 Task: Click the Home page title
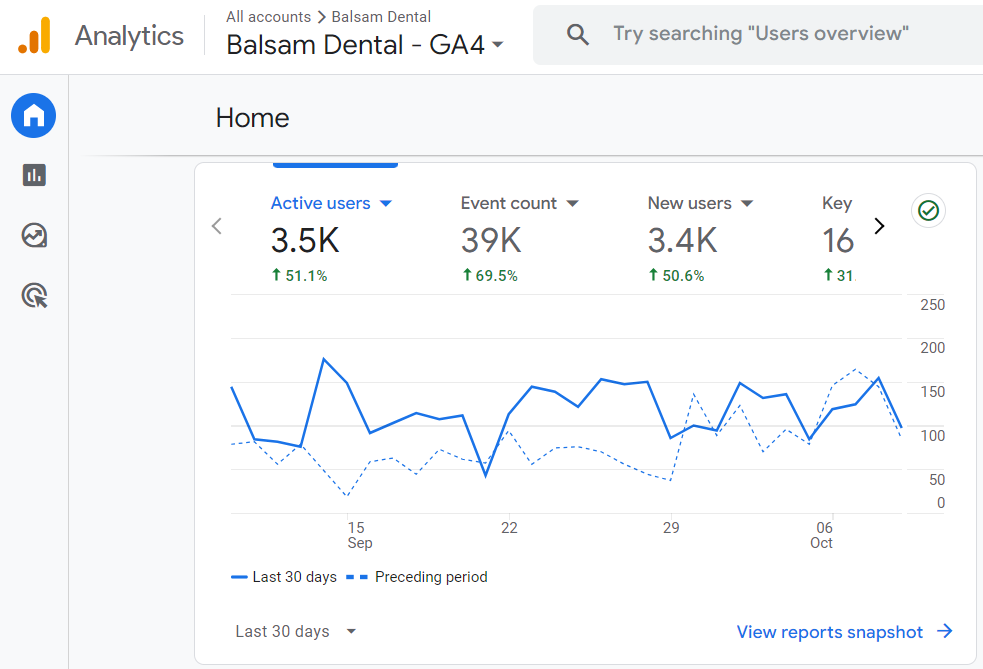point(253,118)
